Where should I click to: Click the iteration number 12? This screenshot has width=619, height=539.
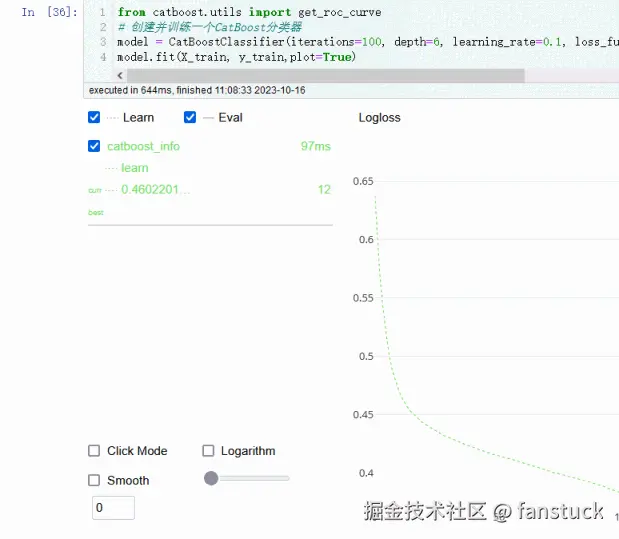(x=324, y=190)
